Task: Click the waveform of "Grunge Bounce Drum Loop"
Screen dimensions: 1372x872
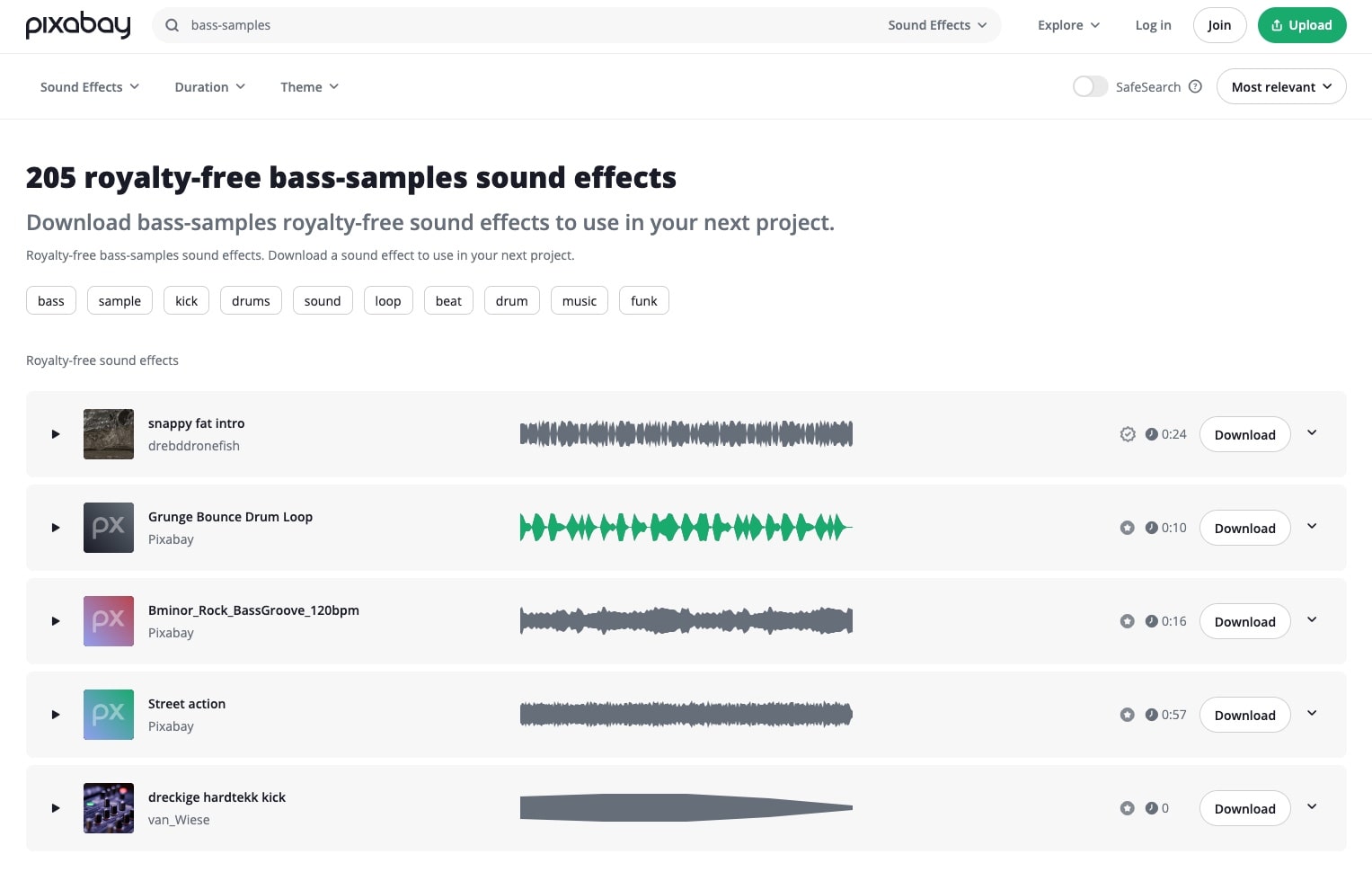Action: click(686, 528)
